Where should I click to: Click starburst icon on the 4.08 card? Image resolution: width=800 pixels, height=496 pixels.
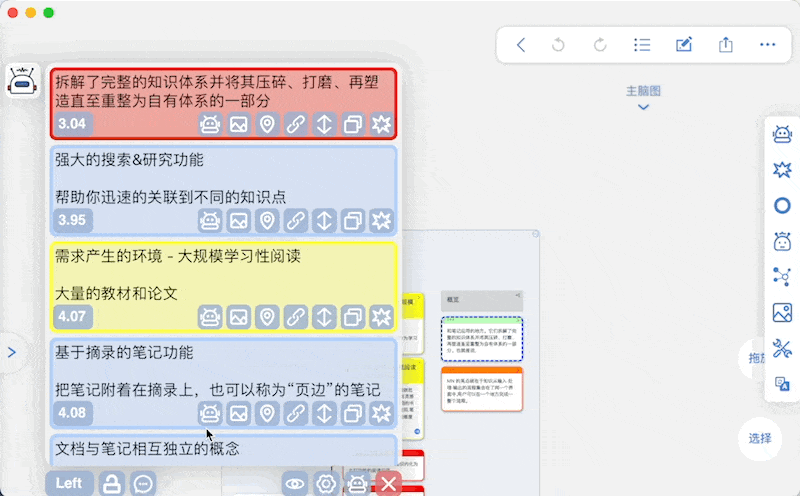[x=382, y=413]
